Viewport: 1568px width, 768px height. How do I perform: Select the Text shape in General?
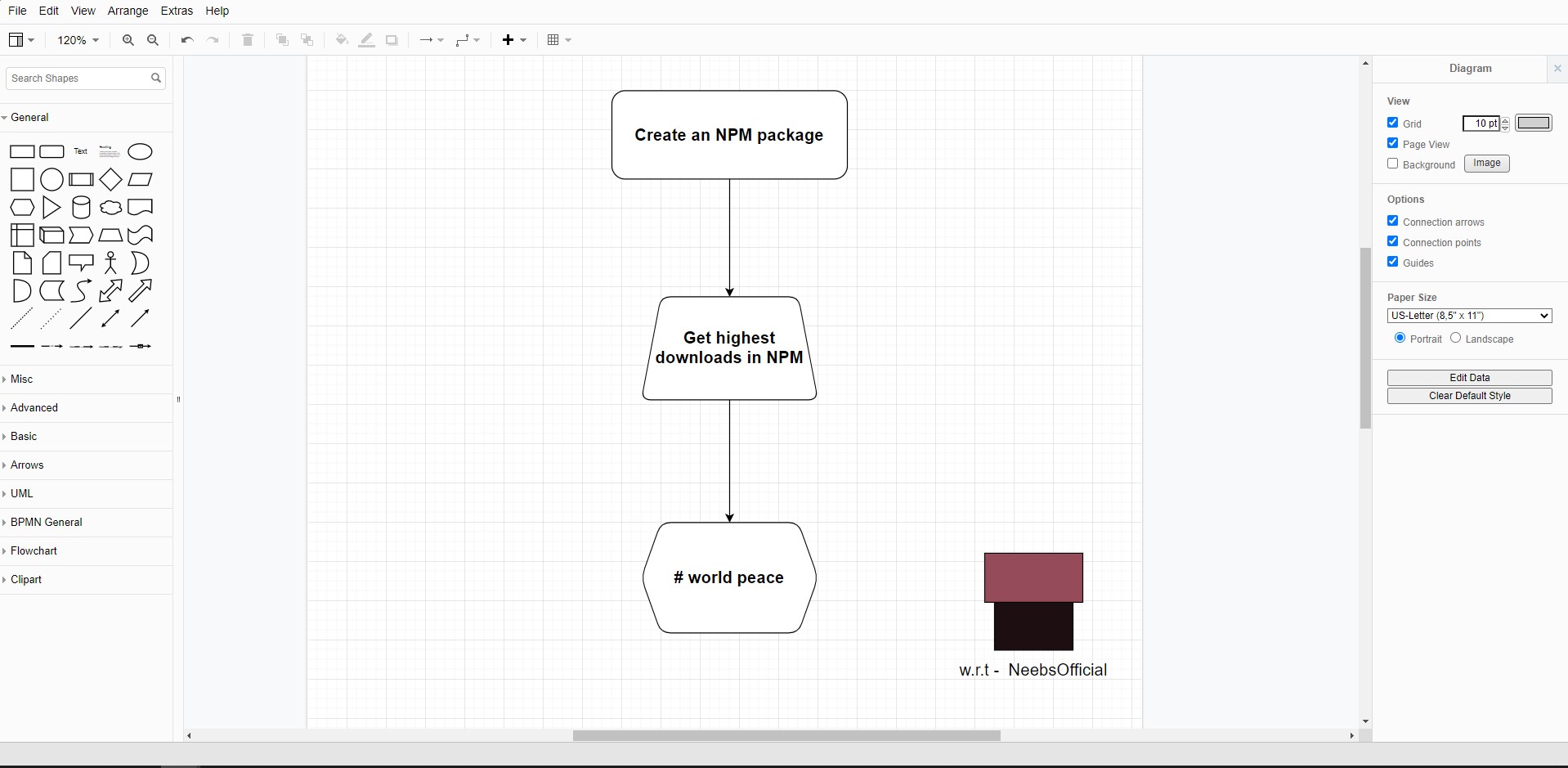click(x=81, y=151)
